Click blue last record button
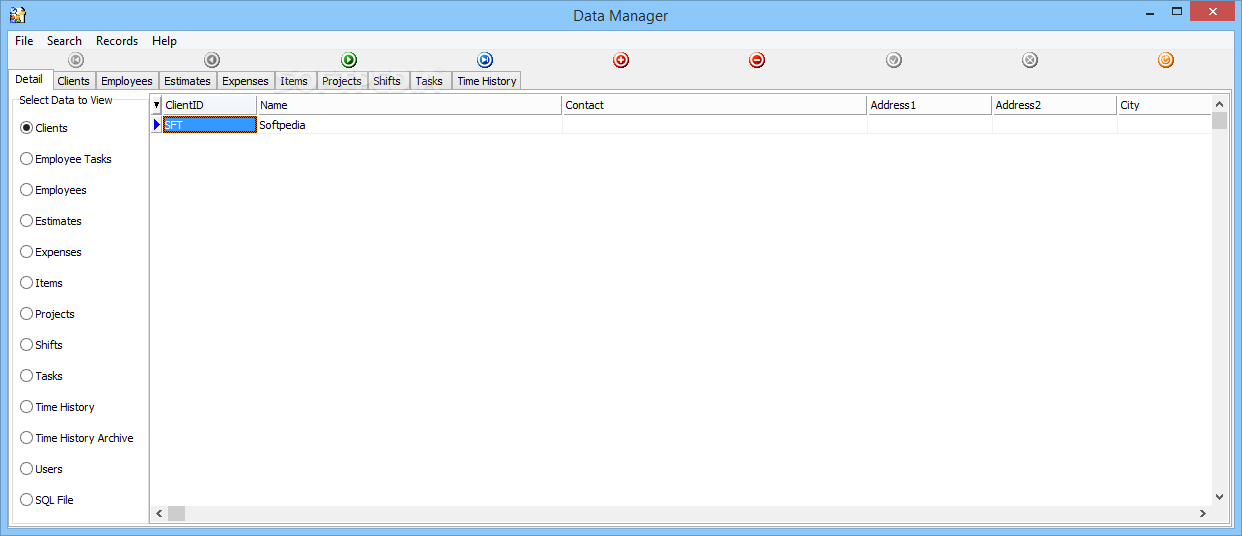This screenshot has width=1242, height=536. [485, 60]
